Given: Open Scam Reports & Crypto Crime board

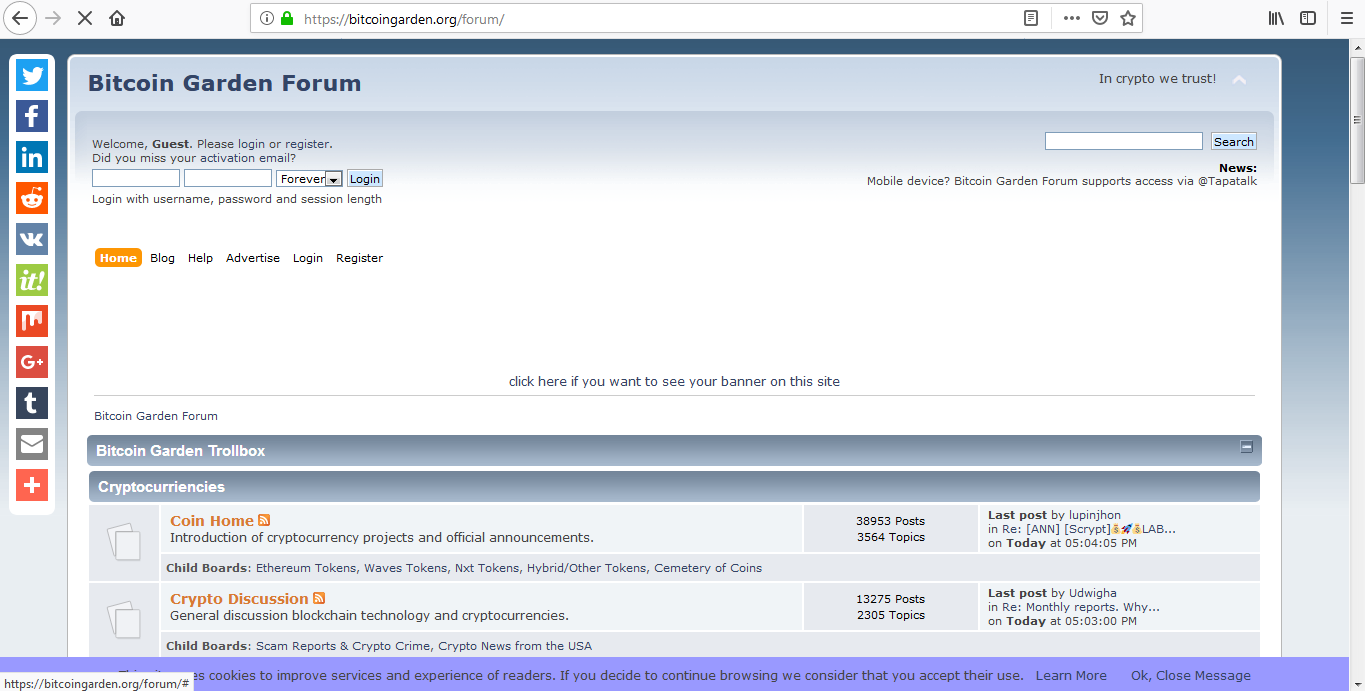Looking at the screenshot, I should pyautogui.click(x=343, y=646).
